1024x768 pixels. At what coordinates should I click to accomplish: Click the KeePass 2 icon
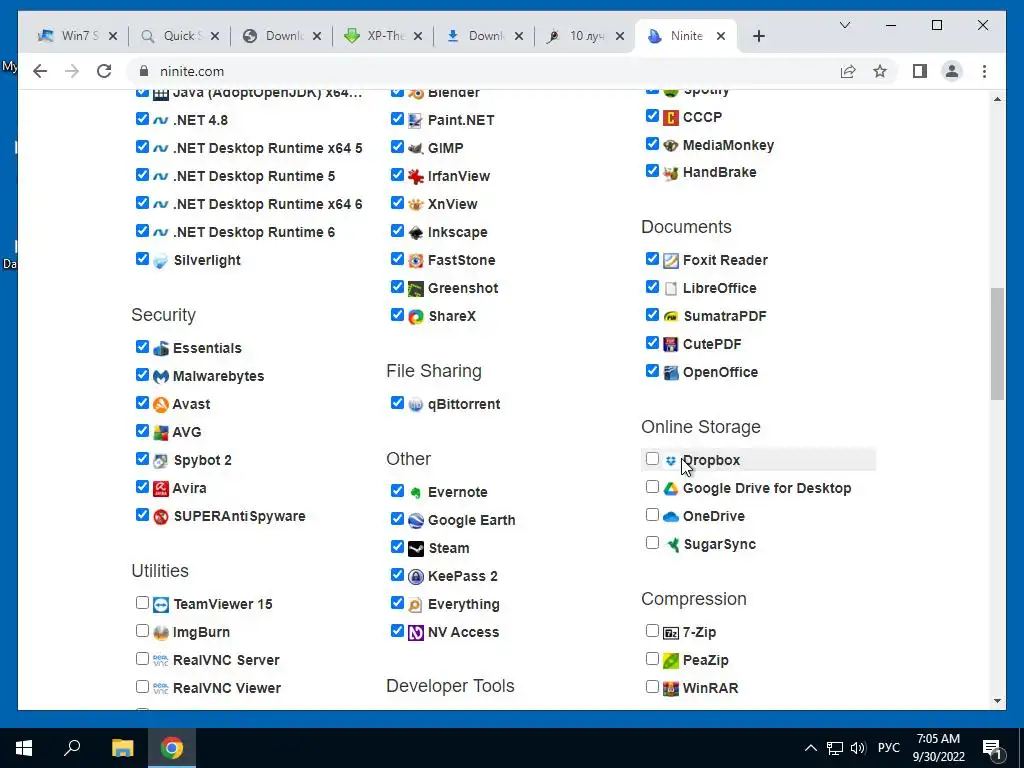[415, 577]
